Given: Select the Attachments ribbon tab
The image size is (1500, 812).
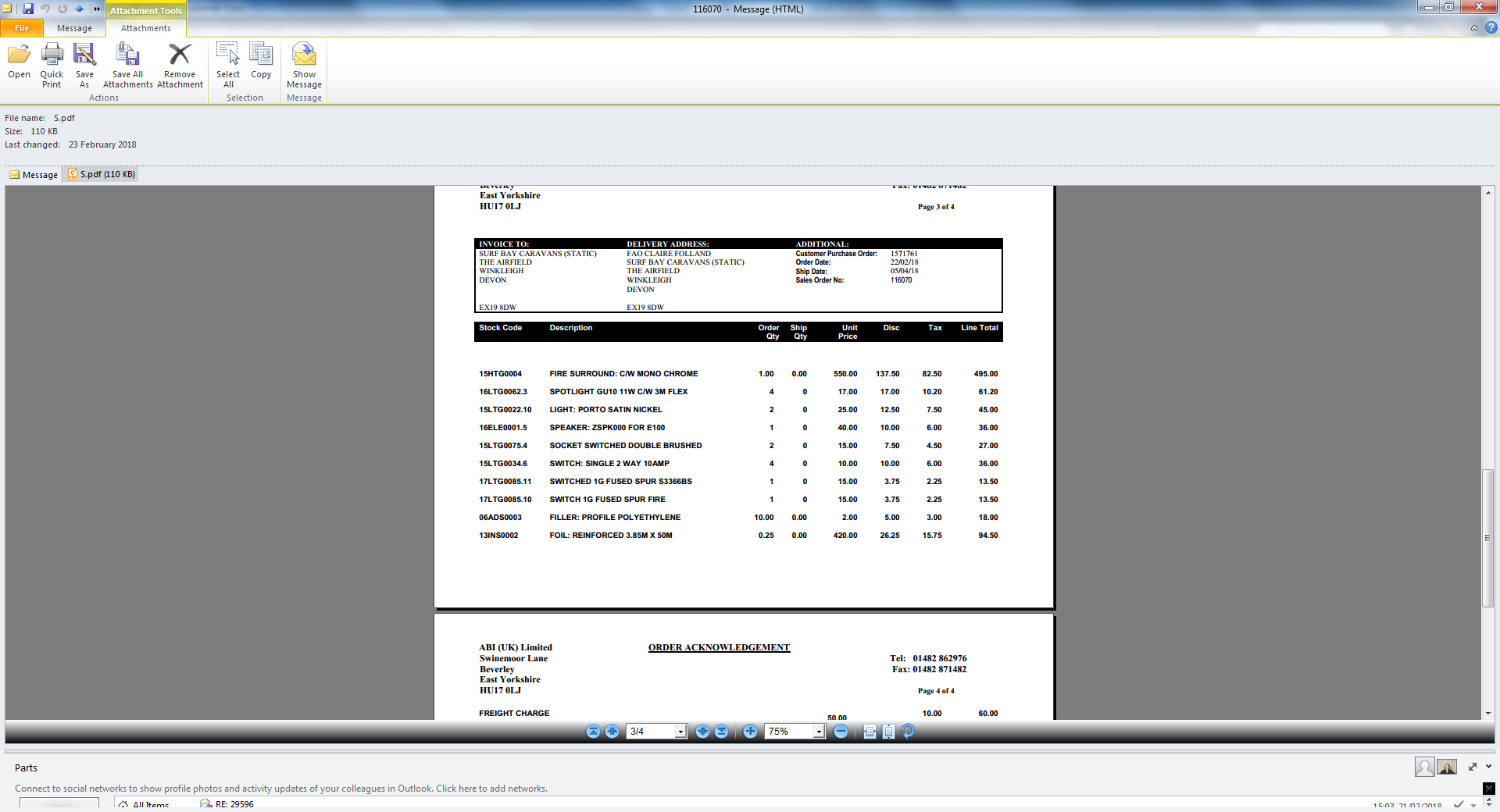Looking at the screenshot, I should click(x=146, y=28).
